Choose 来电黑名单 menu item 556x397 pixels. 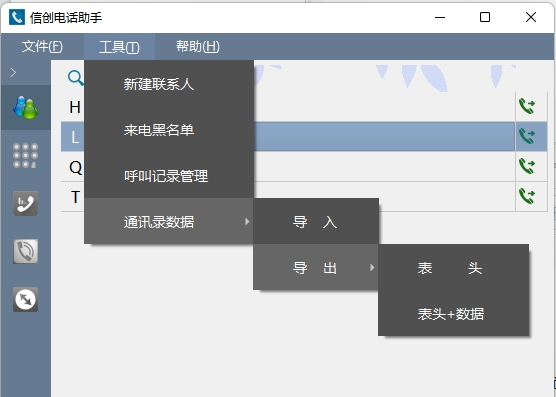169,130
